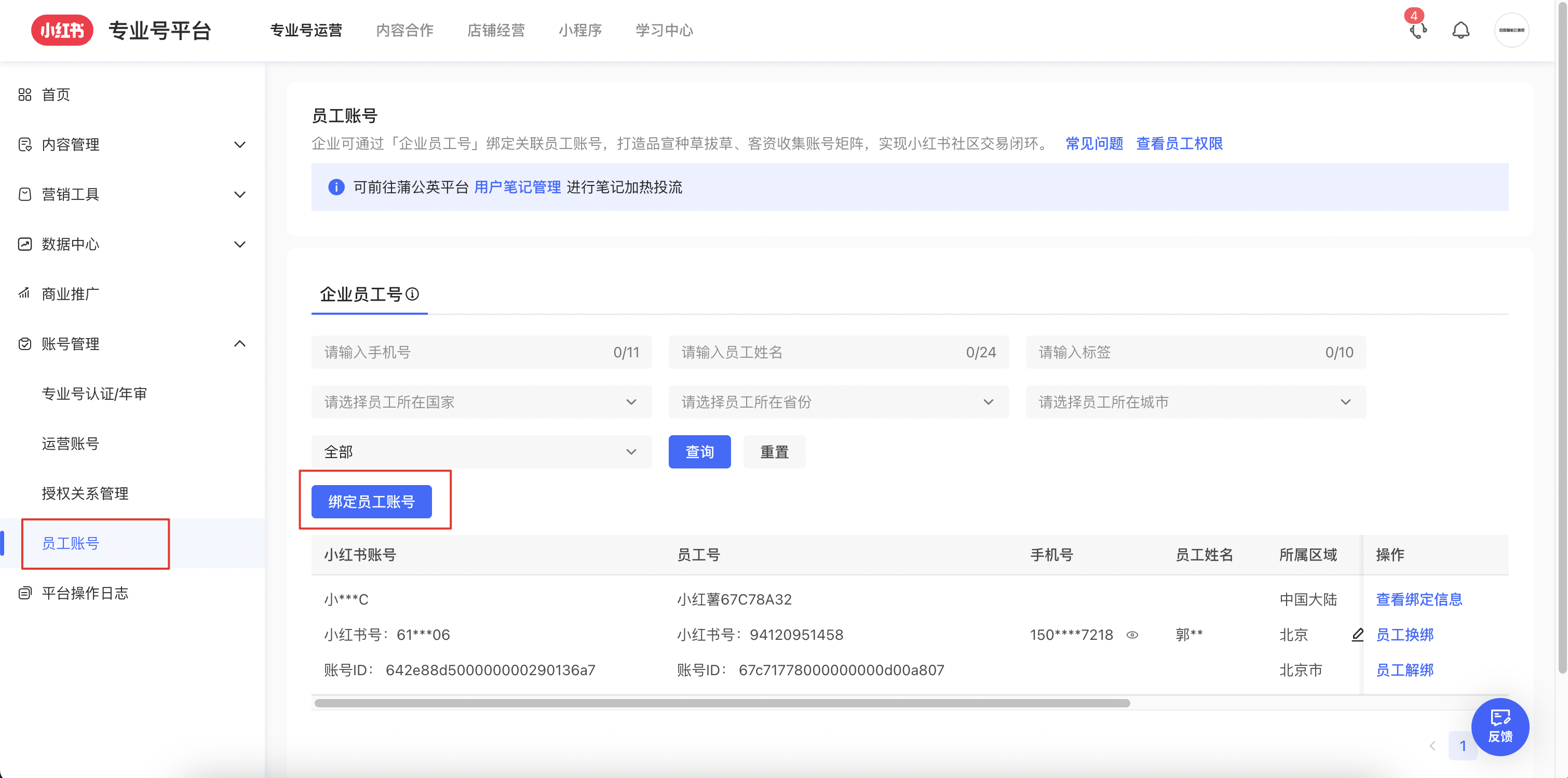Screen dimensions: 1568x778
Task: Select the 商业推广 bar chart icon
Action: pyautogui.click(x=24, y=293)
